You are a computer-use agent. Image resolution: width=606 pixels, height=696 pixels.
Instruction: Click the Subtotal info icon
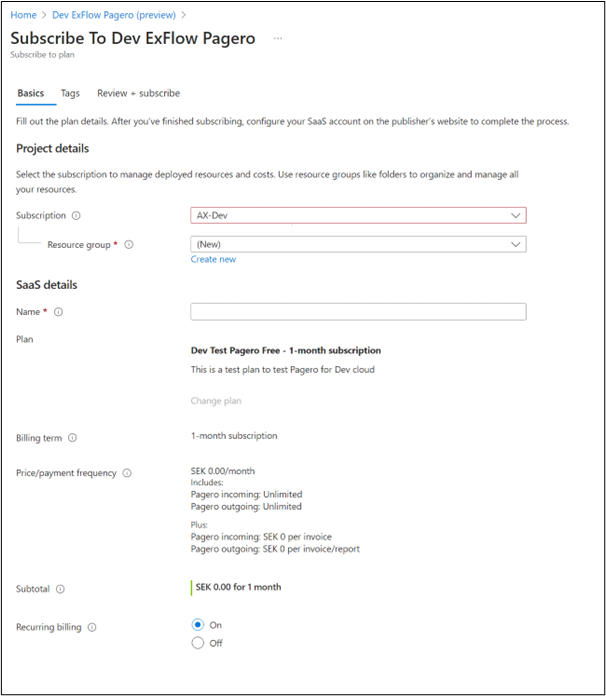[60, 589]
